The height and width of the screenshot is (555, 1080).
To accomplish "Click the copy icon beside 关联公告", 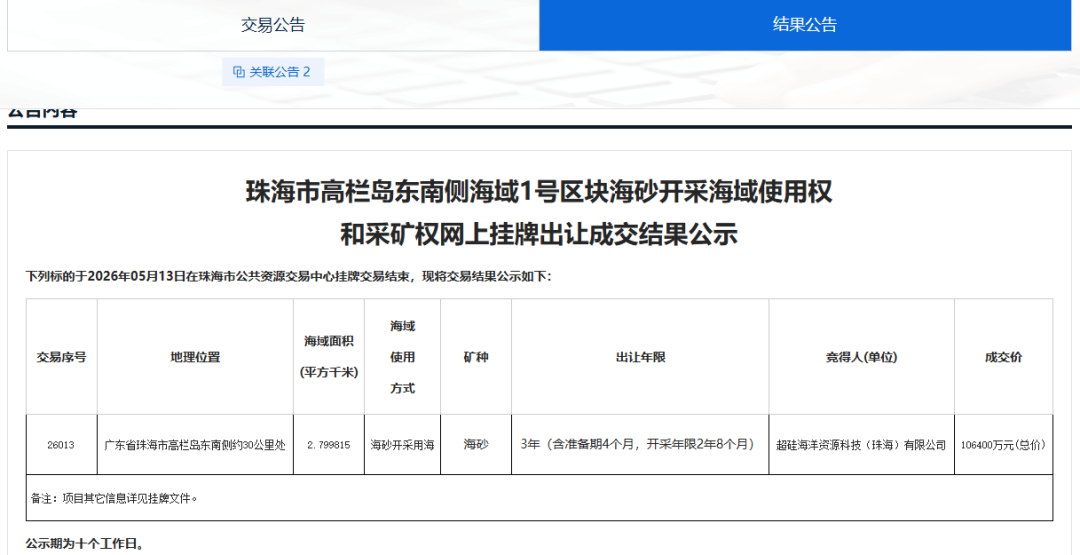I will (239, 72).
